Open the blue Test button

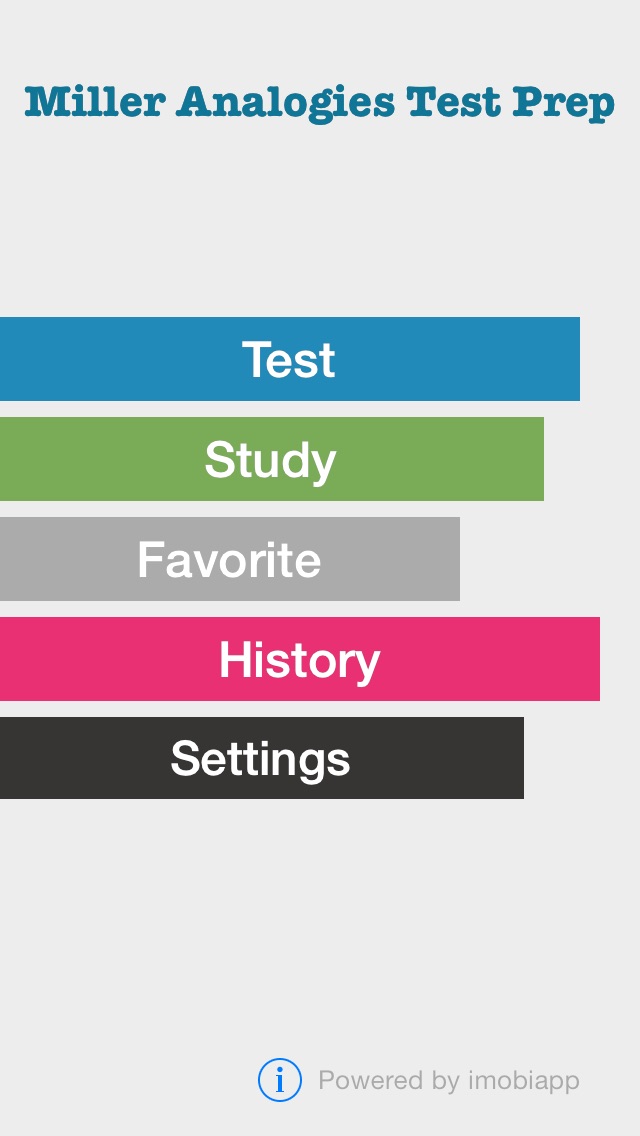[x=290, y=359]
